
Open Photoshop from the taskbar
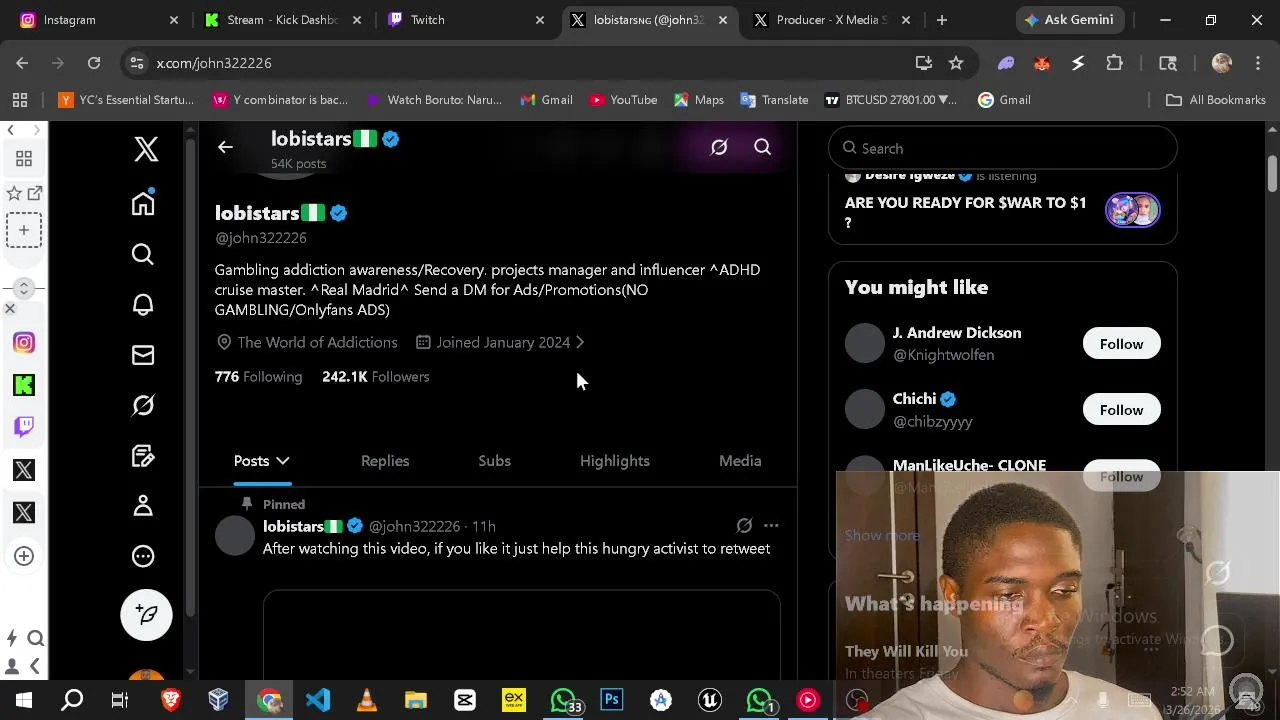tap(612, 700)
